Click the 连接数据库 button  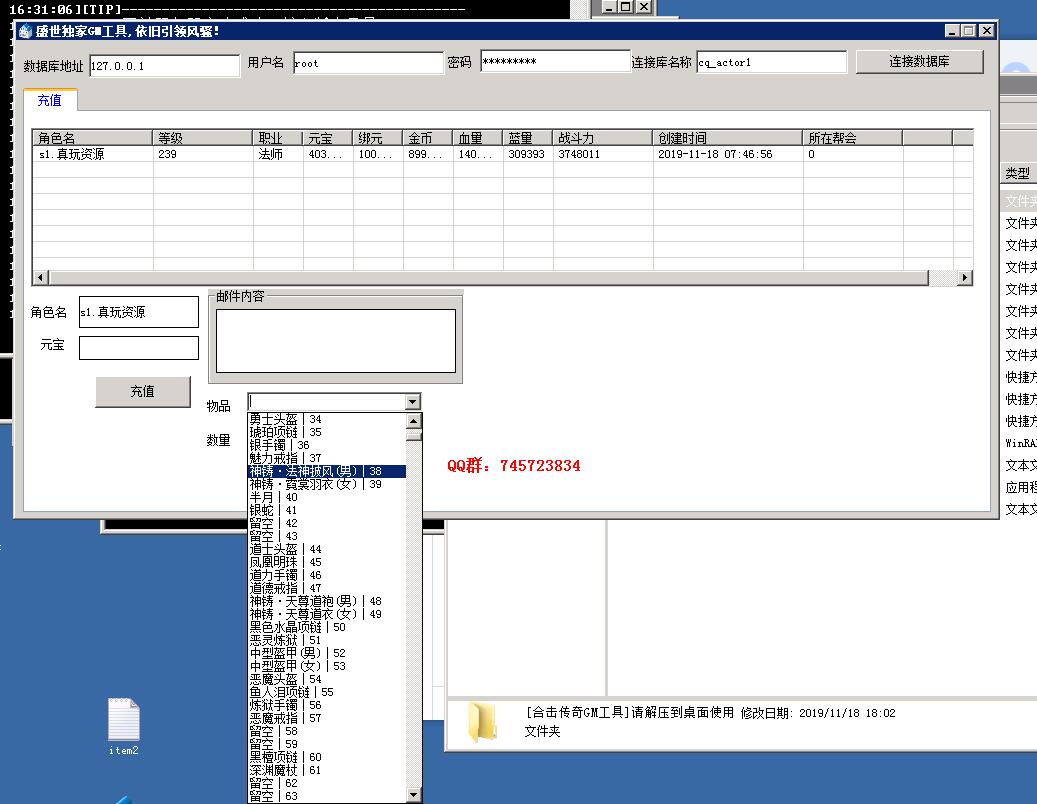click(919, 62)
